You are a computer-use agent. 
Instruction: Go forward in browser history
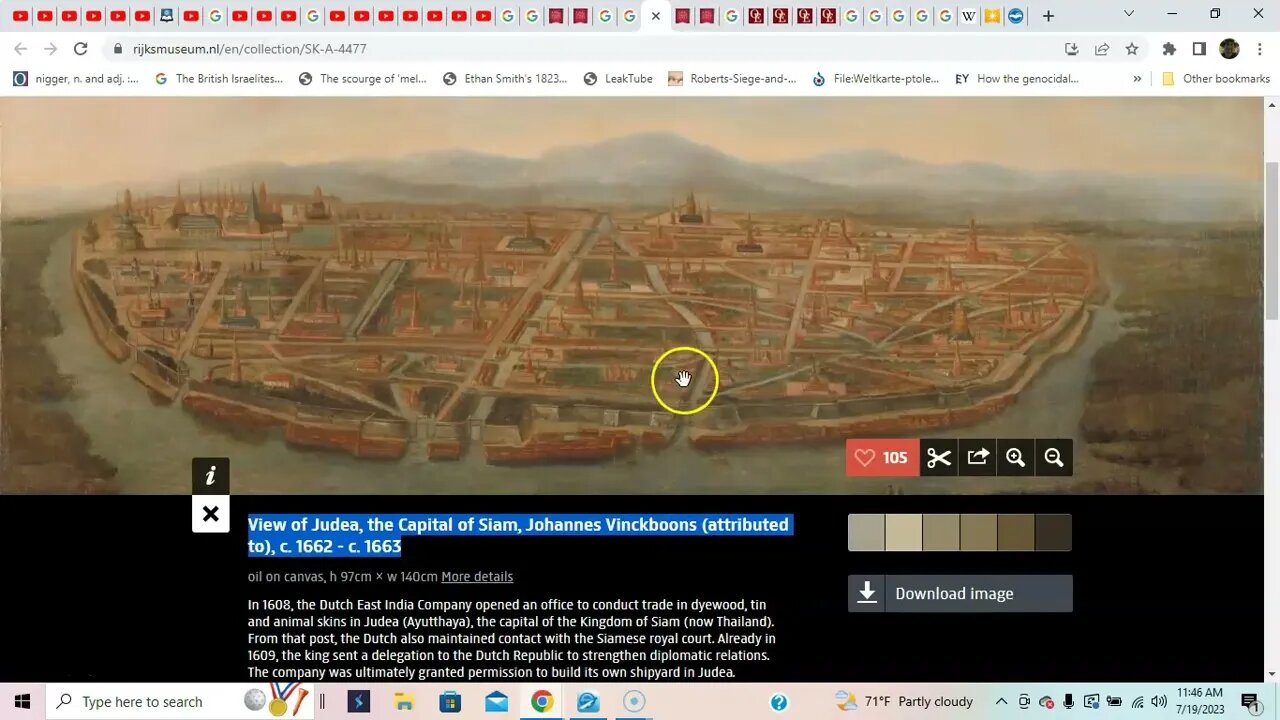tap(50, 49)
